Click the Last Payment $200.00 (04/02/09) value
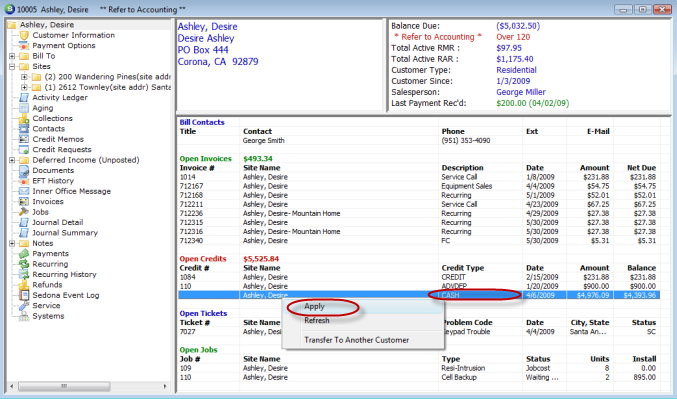Viewport: 677px width, 399px height. 532,103
